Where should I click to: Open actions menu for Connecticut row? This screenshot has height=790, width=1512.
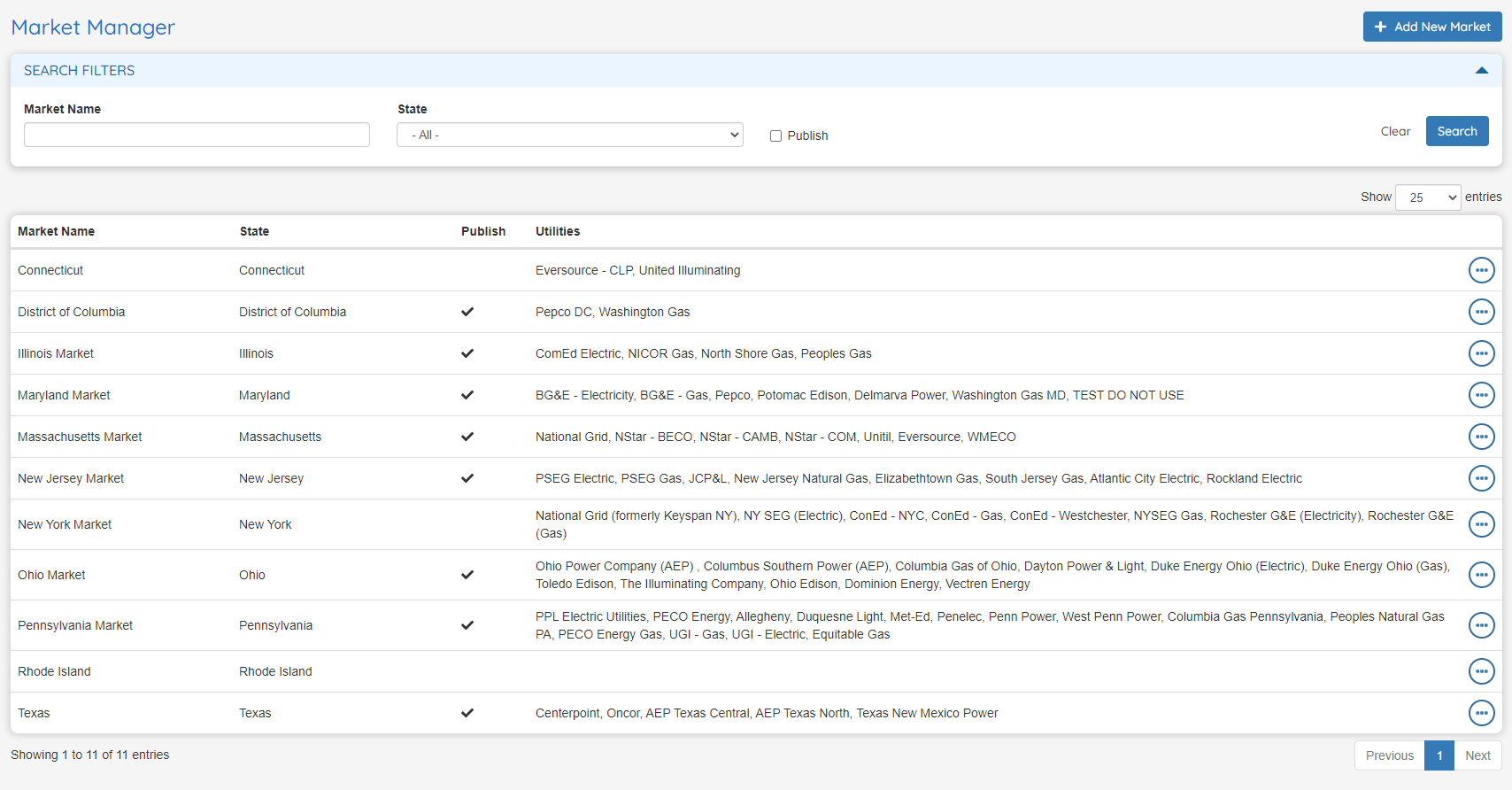pos(1481,270)
